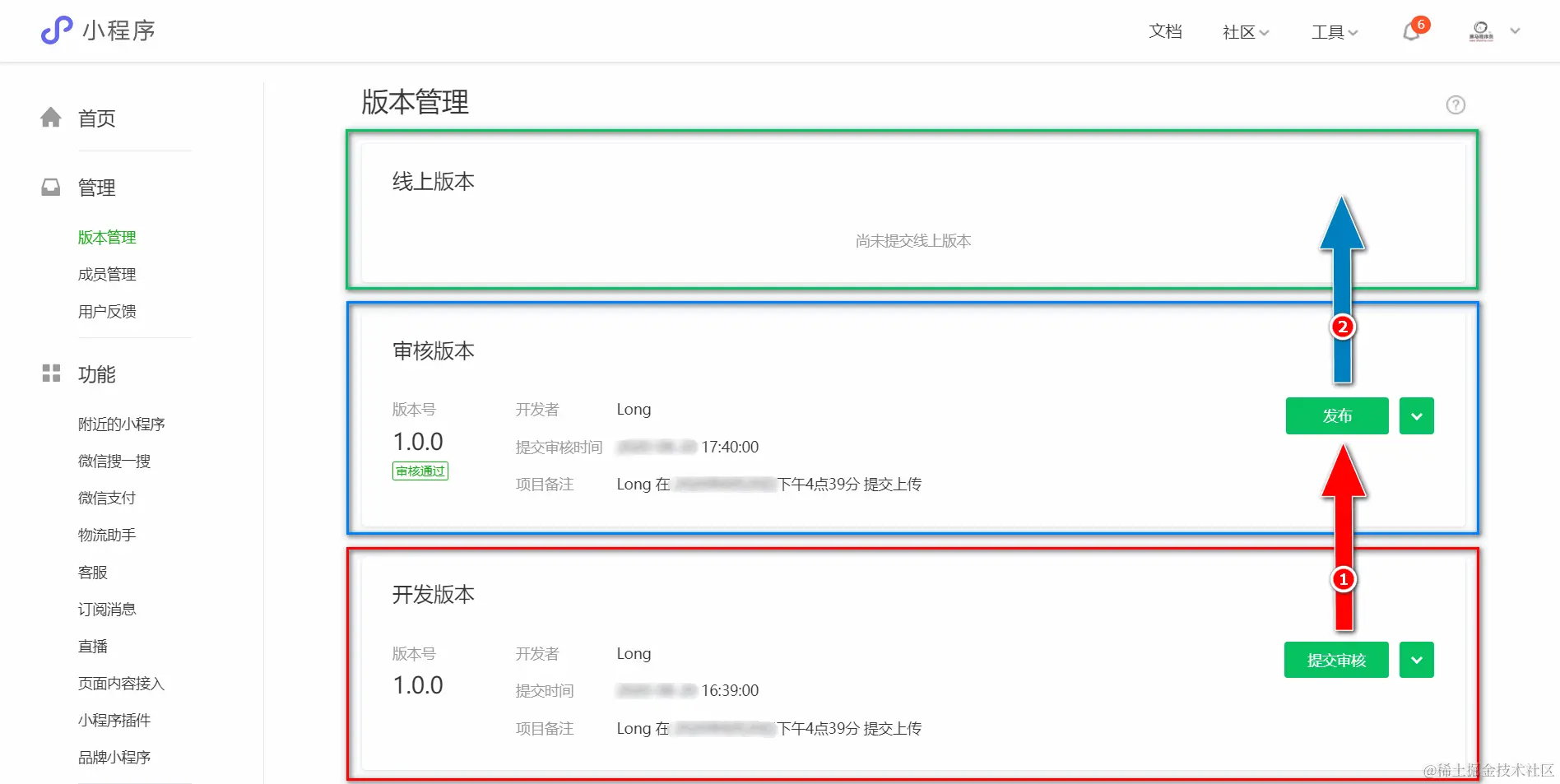1560x784 pixels.
Task: Open 小程序插件 in the sidebar
Action: click(114, 720)
